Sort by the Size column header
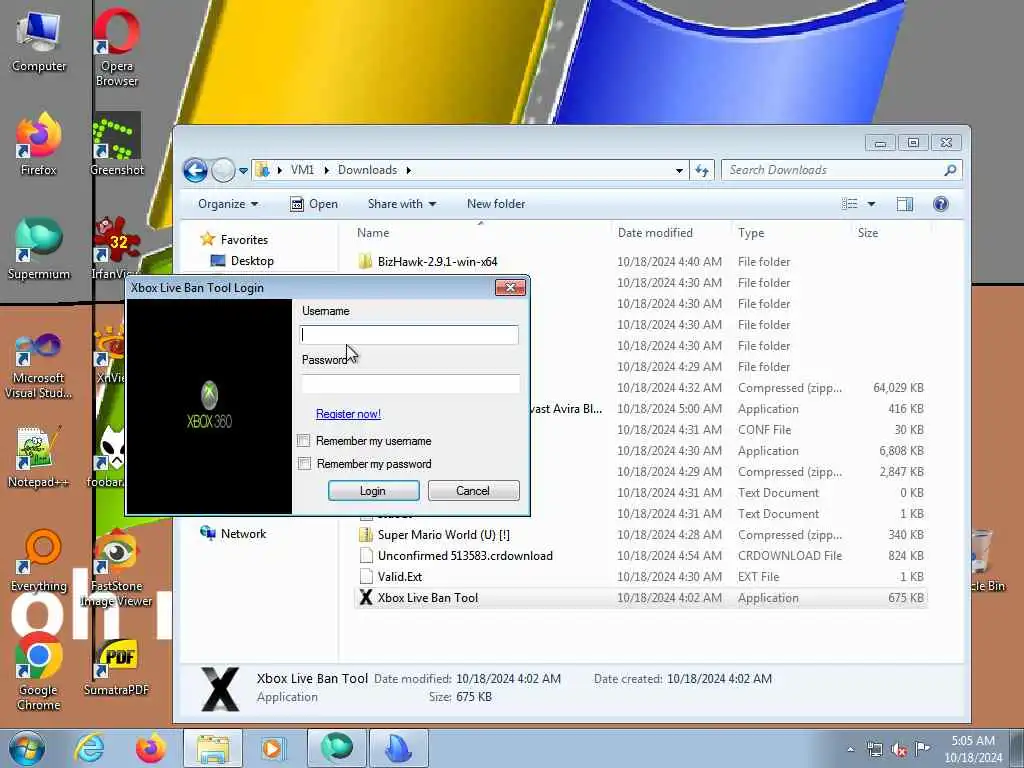Viewport: 1024px width, 768px height. (867, 232)
